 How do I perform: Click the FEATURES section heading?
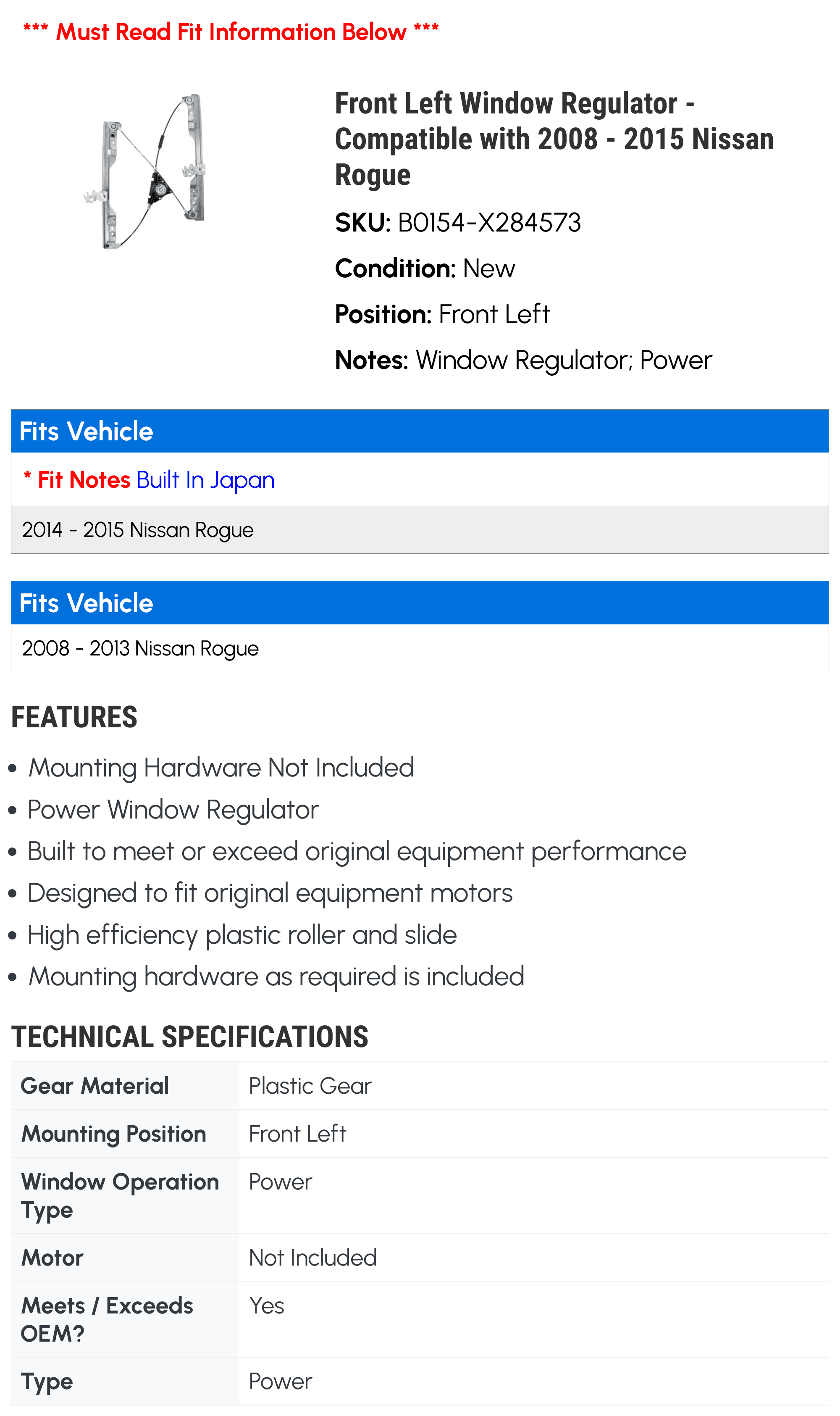(74, 717)
